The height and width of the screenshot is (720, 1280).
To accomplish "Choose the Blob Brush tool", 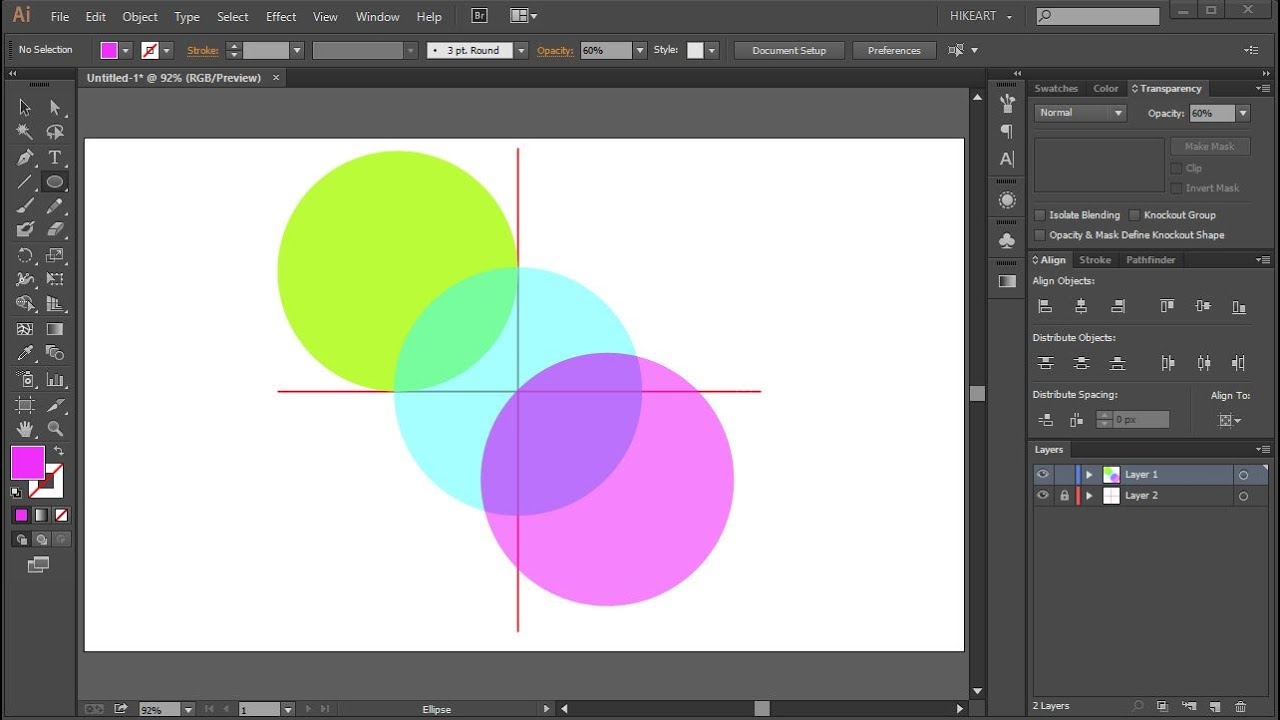I will pos(25,230).
